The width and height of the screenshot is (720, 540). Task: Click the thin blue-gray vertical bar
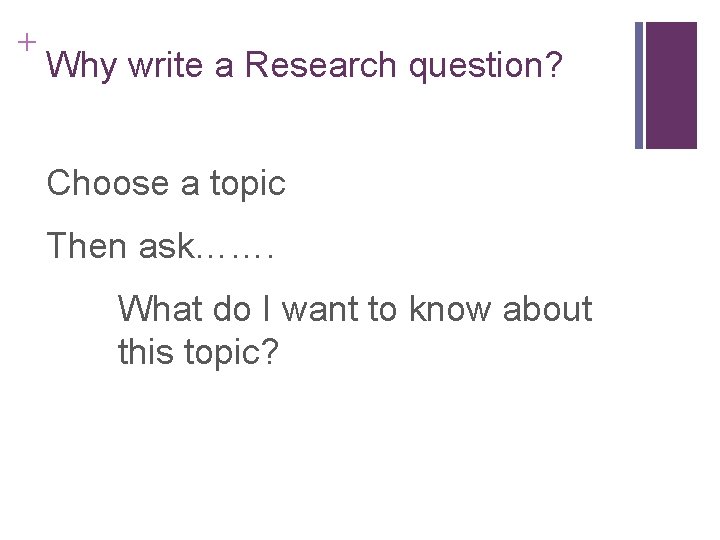click(640, 85)
